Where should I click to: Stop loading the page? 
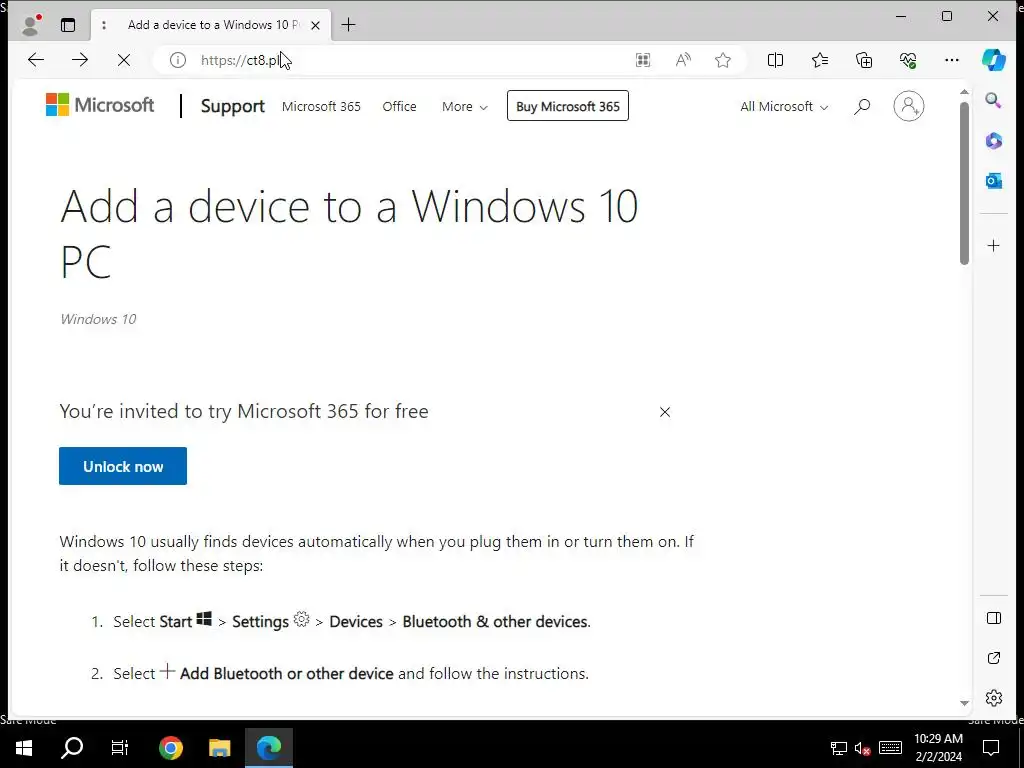pos(123,60)
